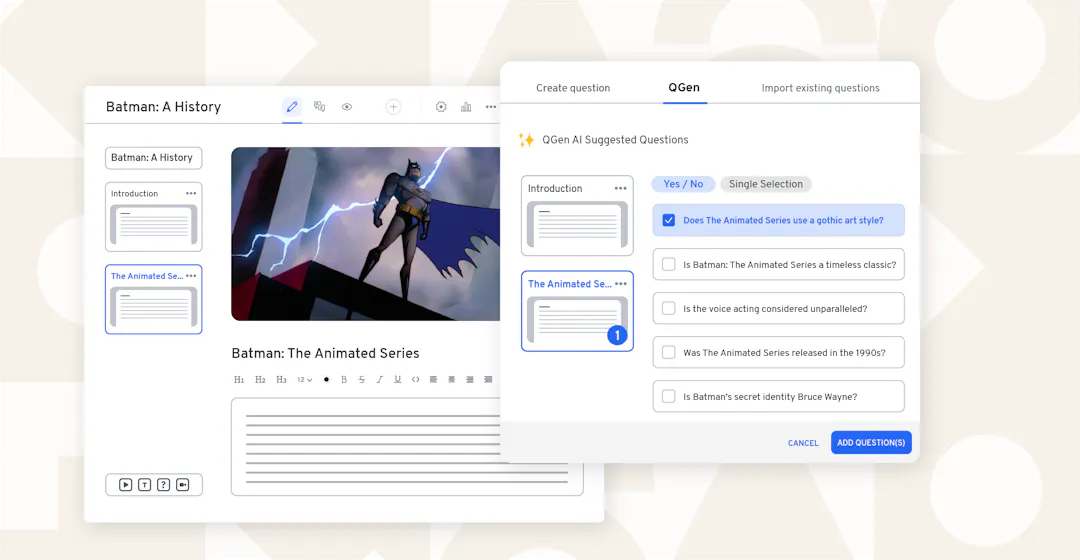1080x560 pixels.
Task: Click the ADD QUESTION(S) button
Action: (871, 443)
